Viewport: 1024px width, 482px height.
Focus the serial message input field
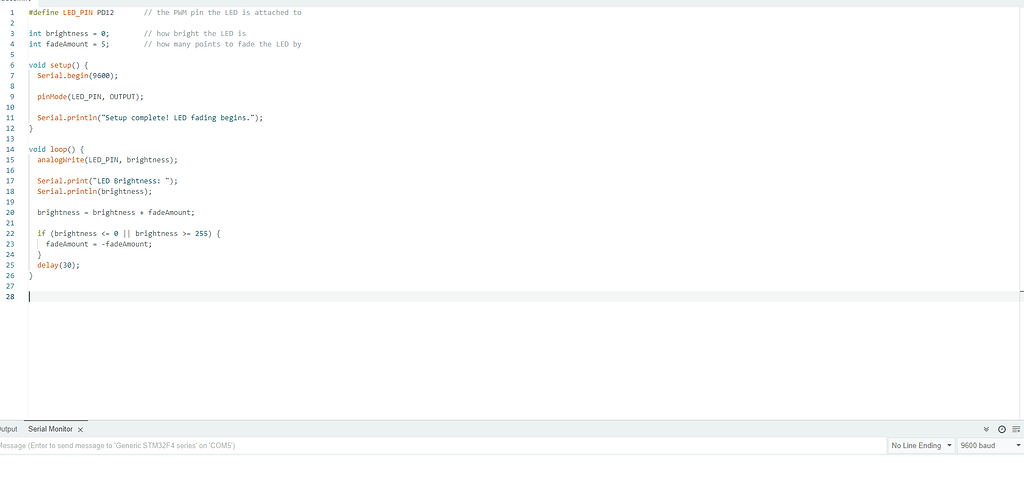tap(442, 445)
